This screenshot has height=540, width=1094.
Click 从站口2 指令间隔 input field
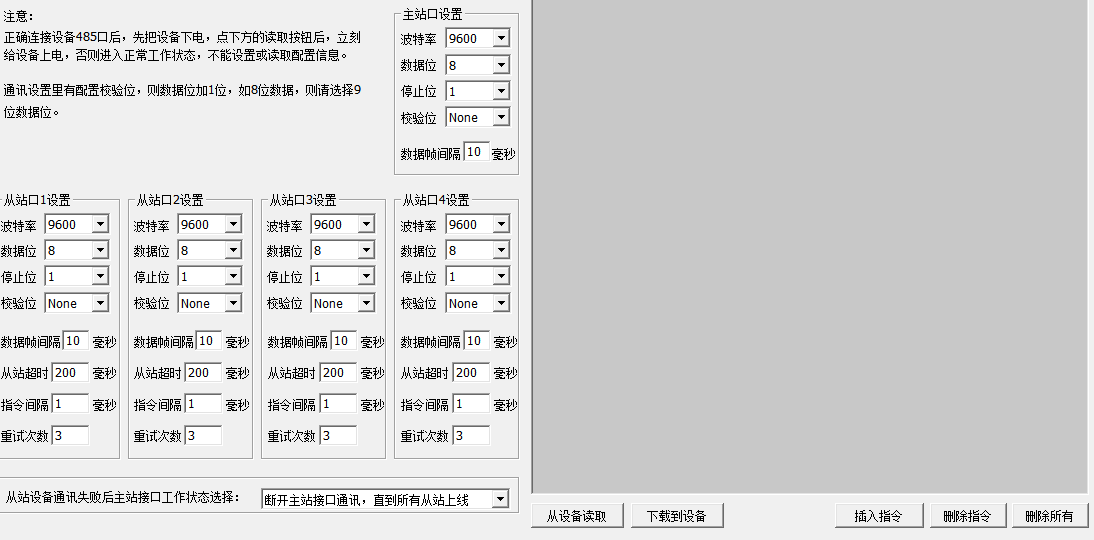203,404
